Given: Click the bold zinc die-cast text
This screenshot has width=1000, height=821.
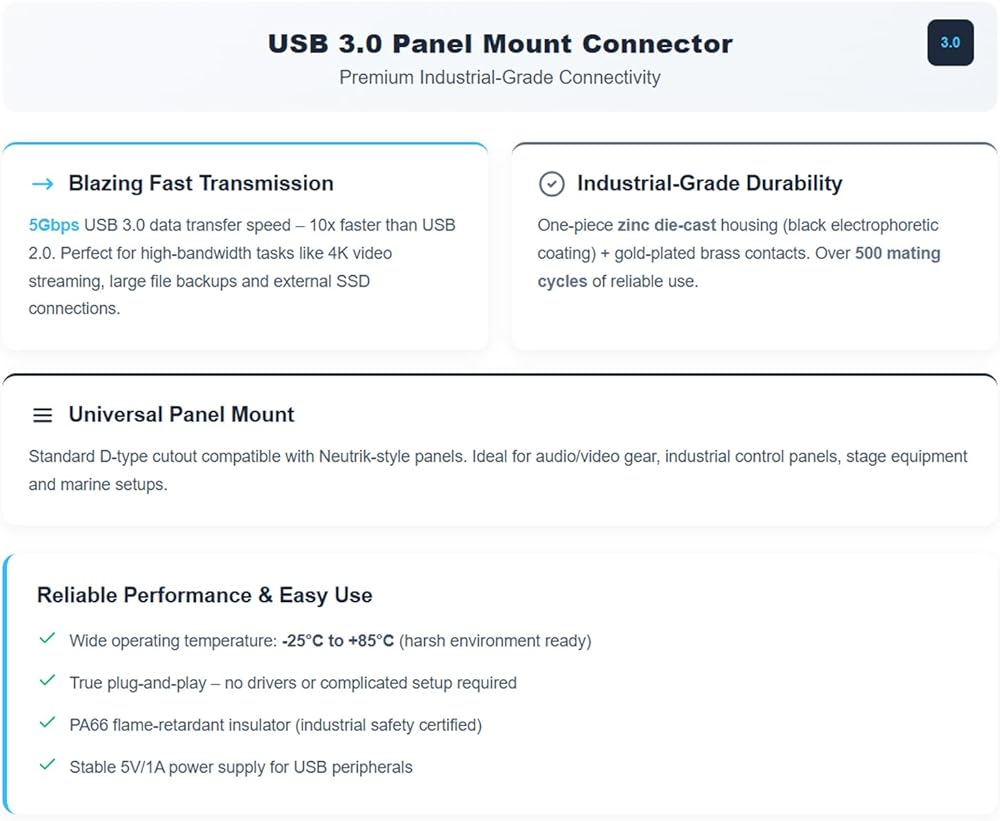Looking at the screenshot, I should pos(666,225).
